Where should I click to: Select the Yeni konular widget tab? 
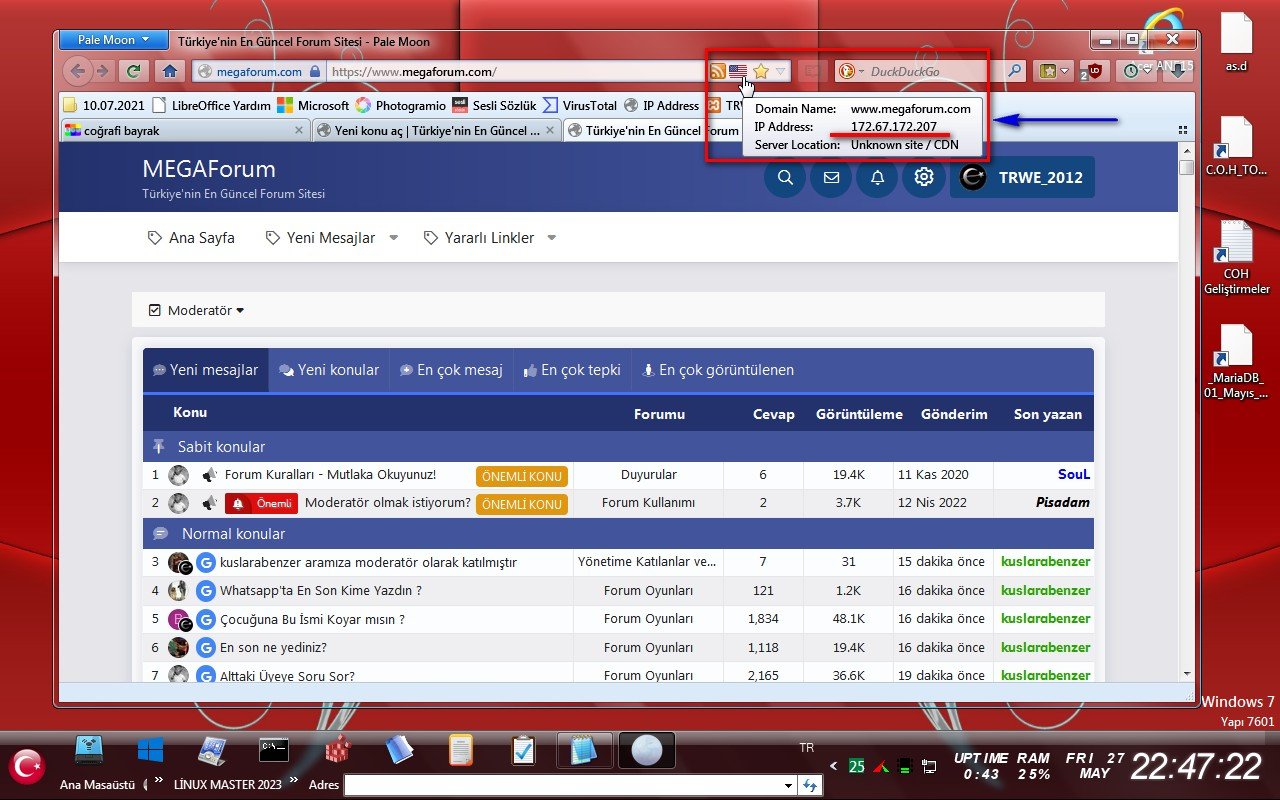[328, 370]
